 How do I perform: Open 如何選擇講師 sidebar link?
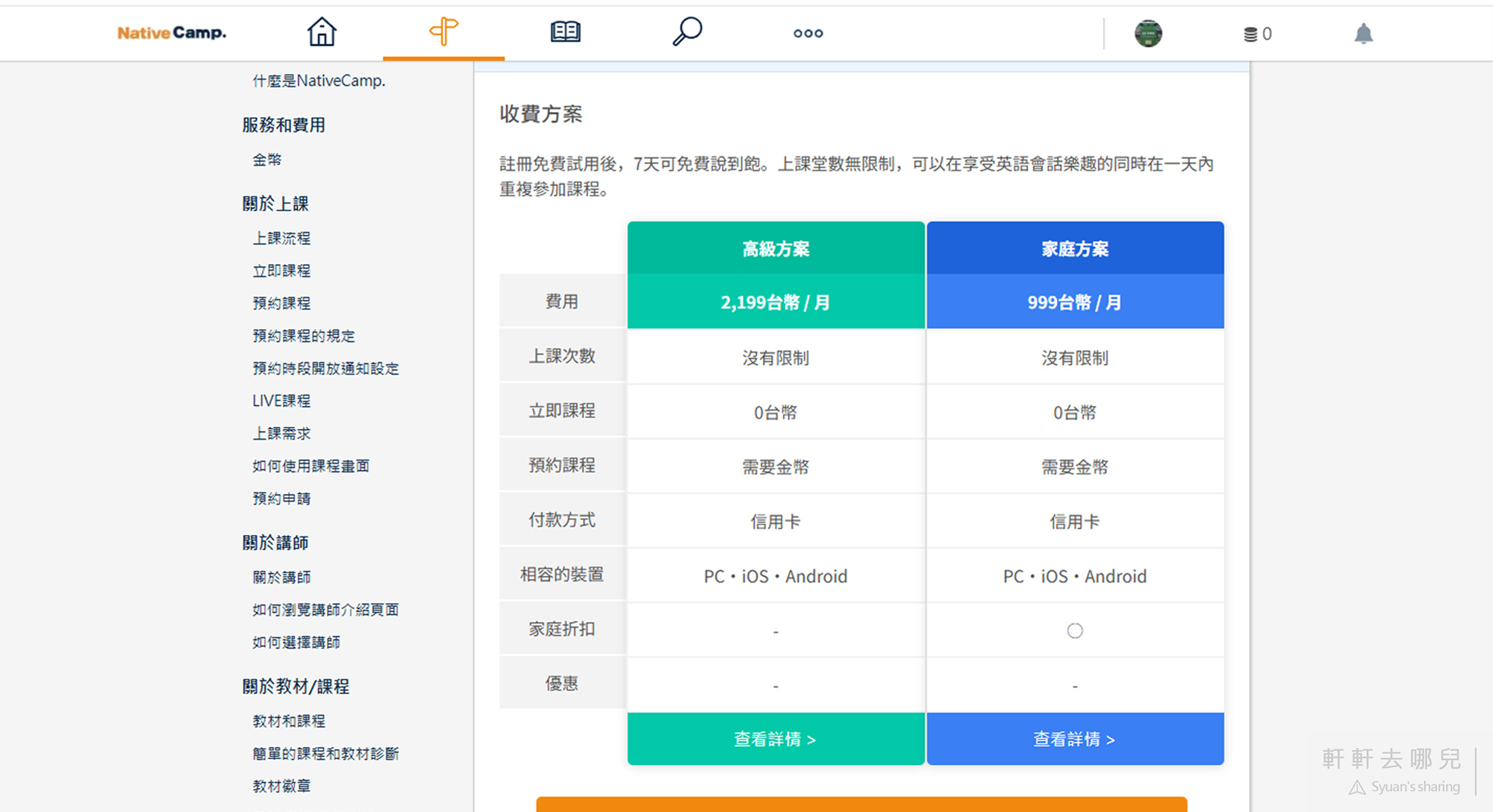click(x=296, y=643)
